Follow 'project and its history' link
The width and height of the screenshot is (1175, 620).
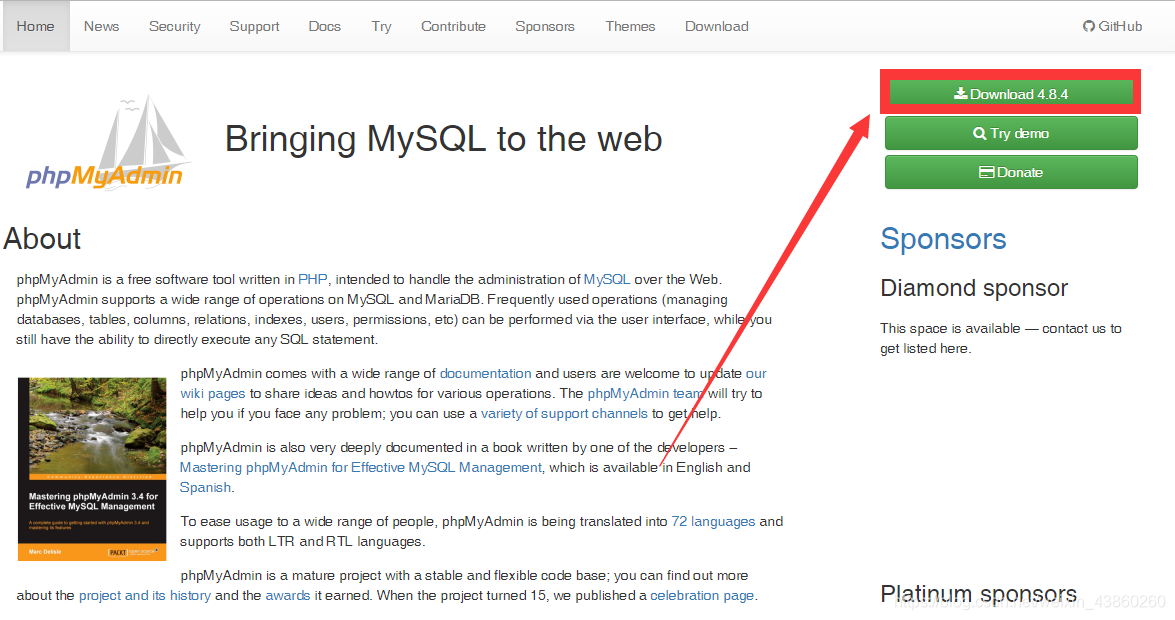coord(145,596)
